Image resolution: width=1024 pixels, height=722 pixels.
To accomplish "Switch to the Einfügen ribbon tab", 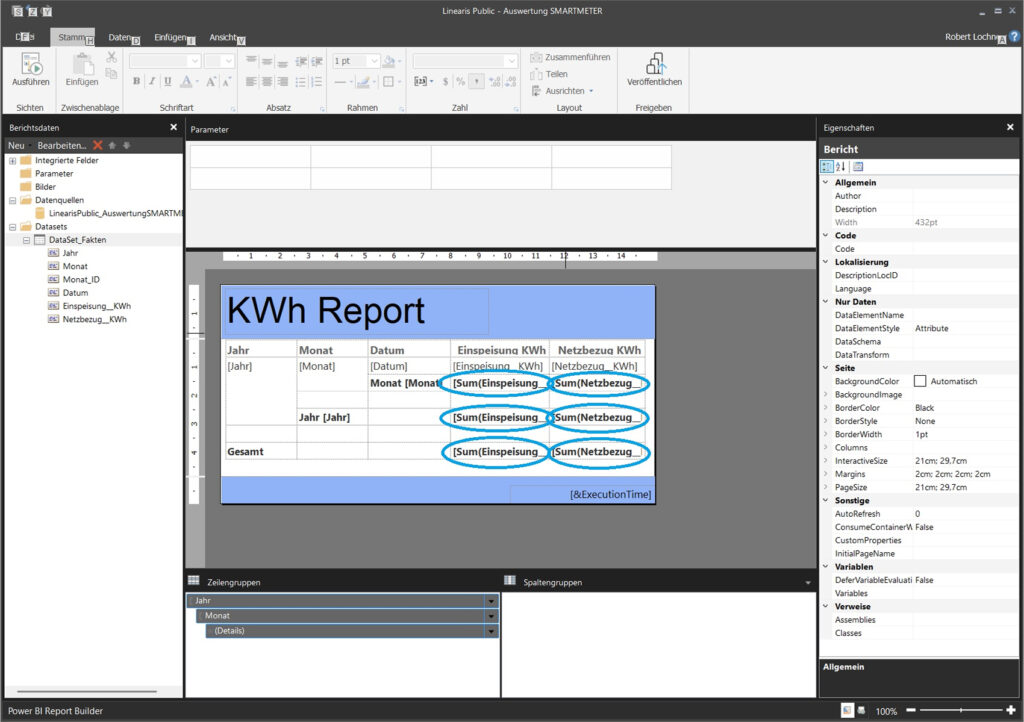I will point(170,37).
